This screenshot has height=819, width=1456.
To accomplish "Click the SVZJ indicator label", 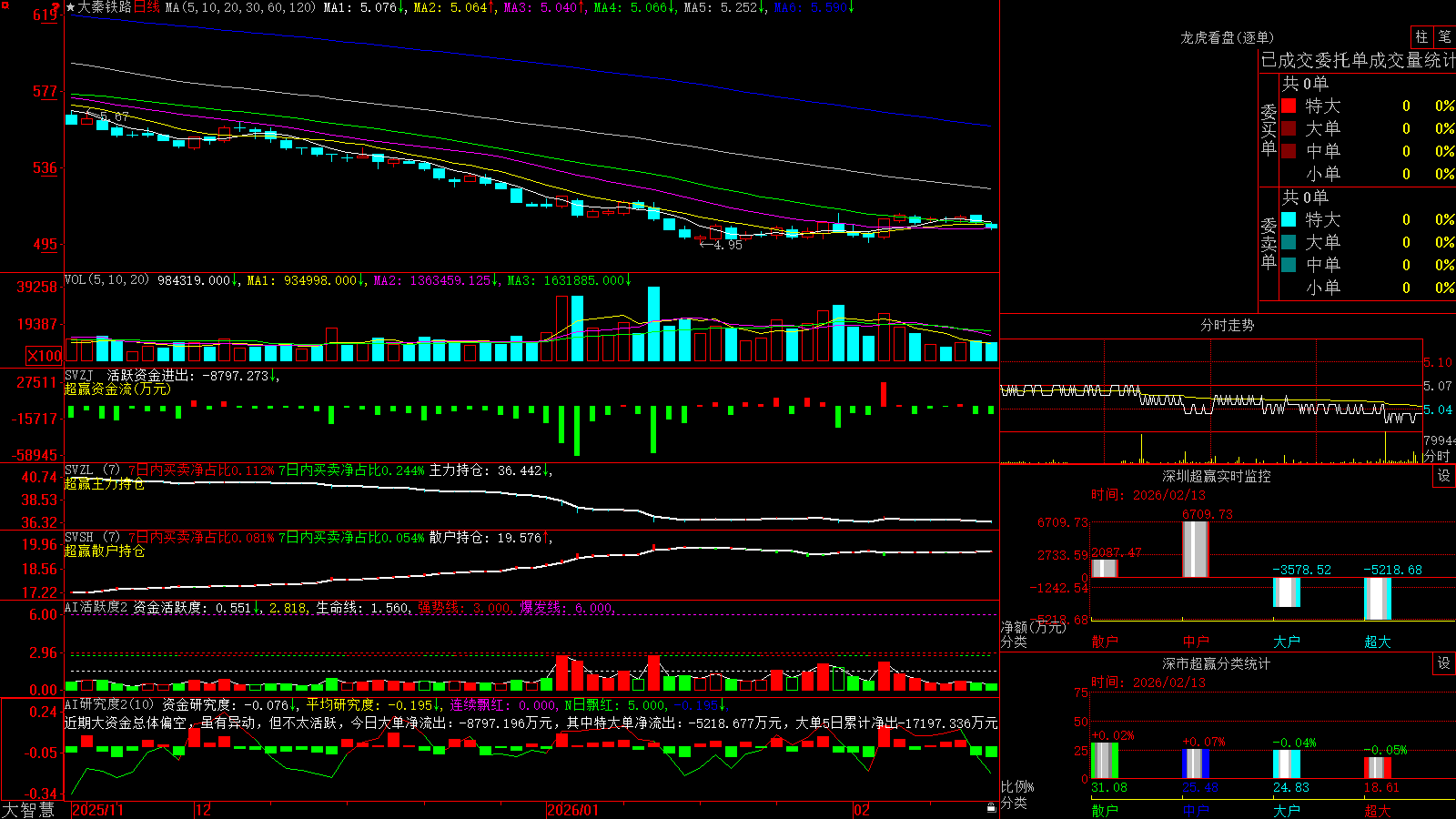I will 78,375.
